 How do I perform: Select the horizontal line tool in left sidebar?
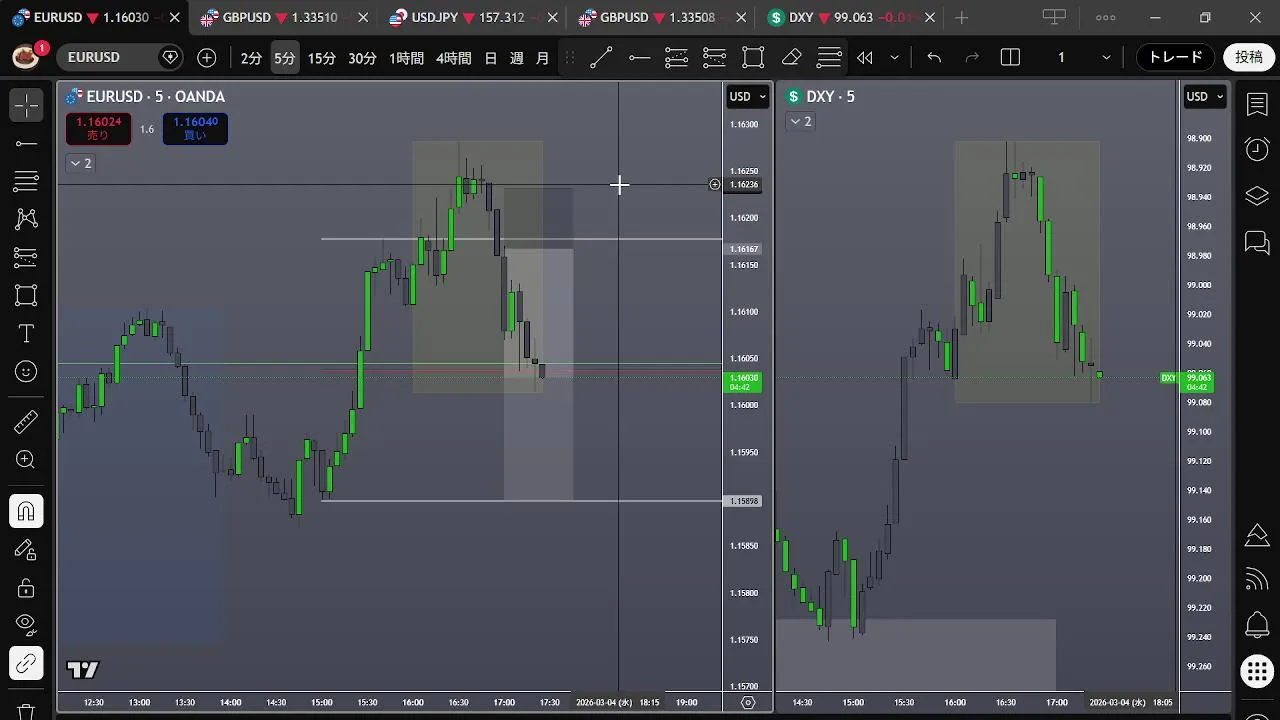pos(26,144)
